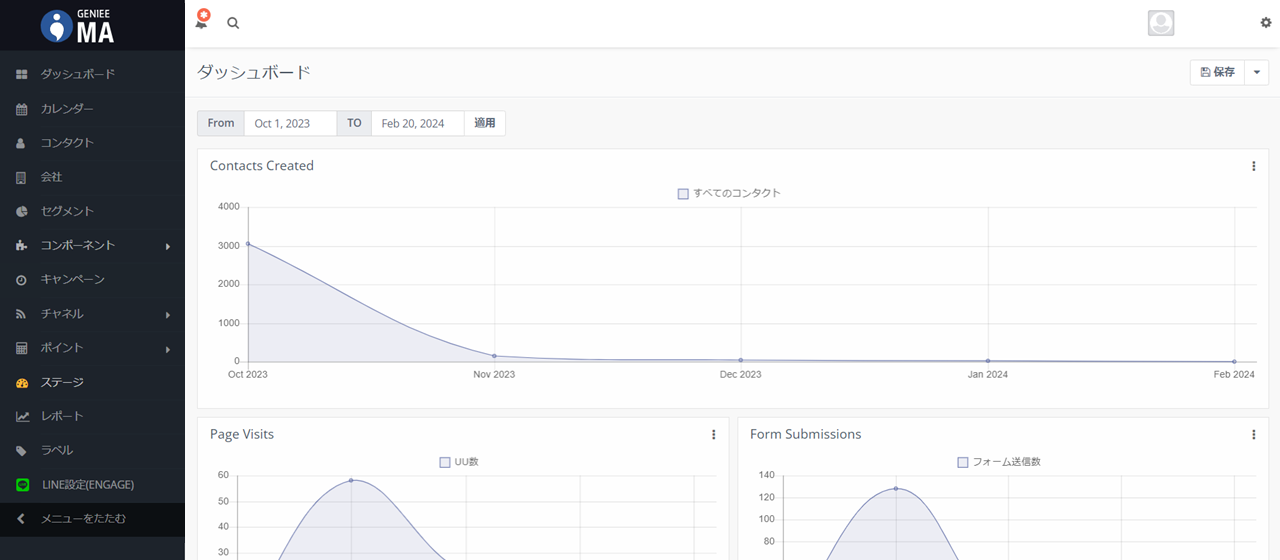This screenshot has height=560, width=1280.
Task: Click the user avatar thumbnail
Action: click(x=1160, y=23)
